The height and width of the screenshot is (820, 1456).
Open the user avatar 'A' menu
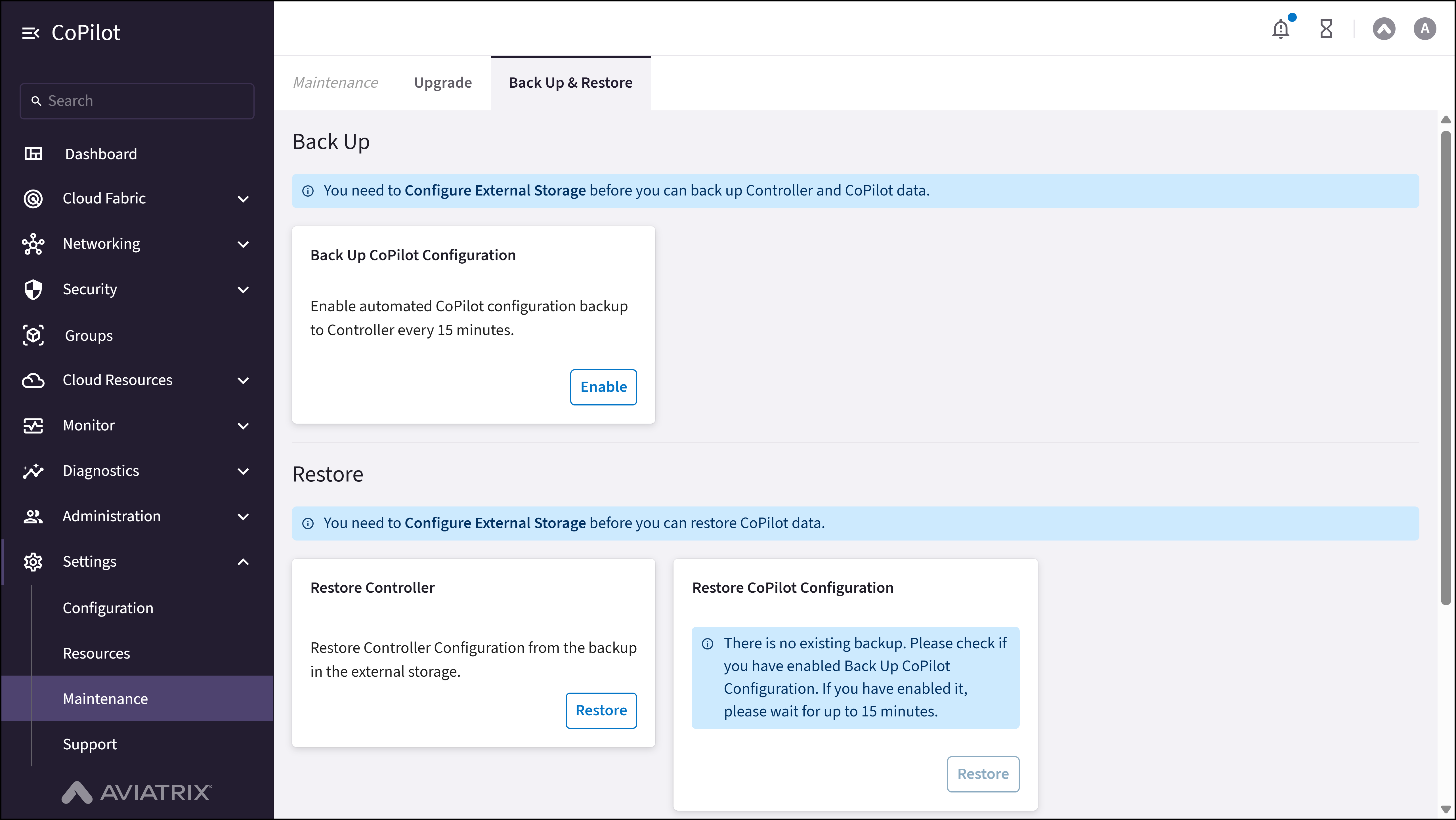(x=1424, y=29)
